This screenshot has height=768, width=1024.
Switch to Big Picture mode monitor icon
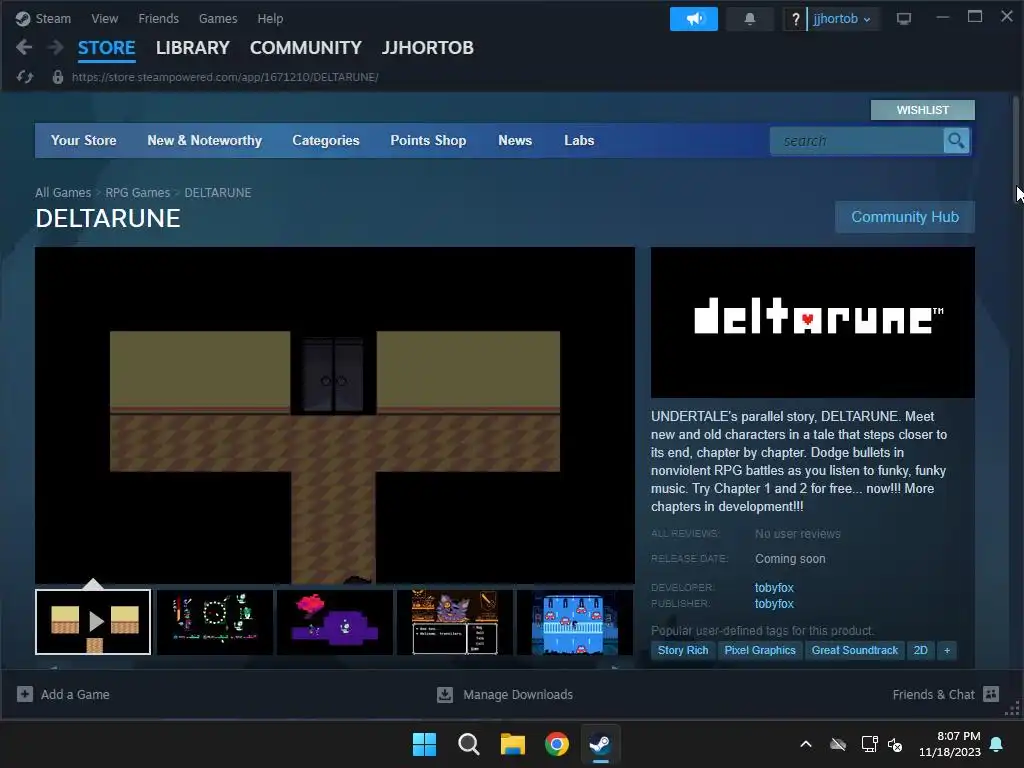click(904, 19)
